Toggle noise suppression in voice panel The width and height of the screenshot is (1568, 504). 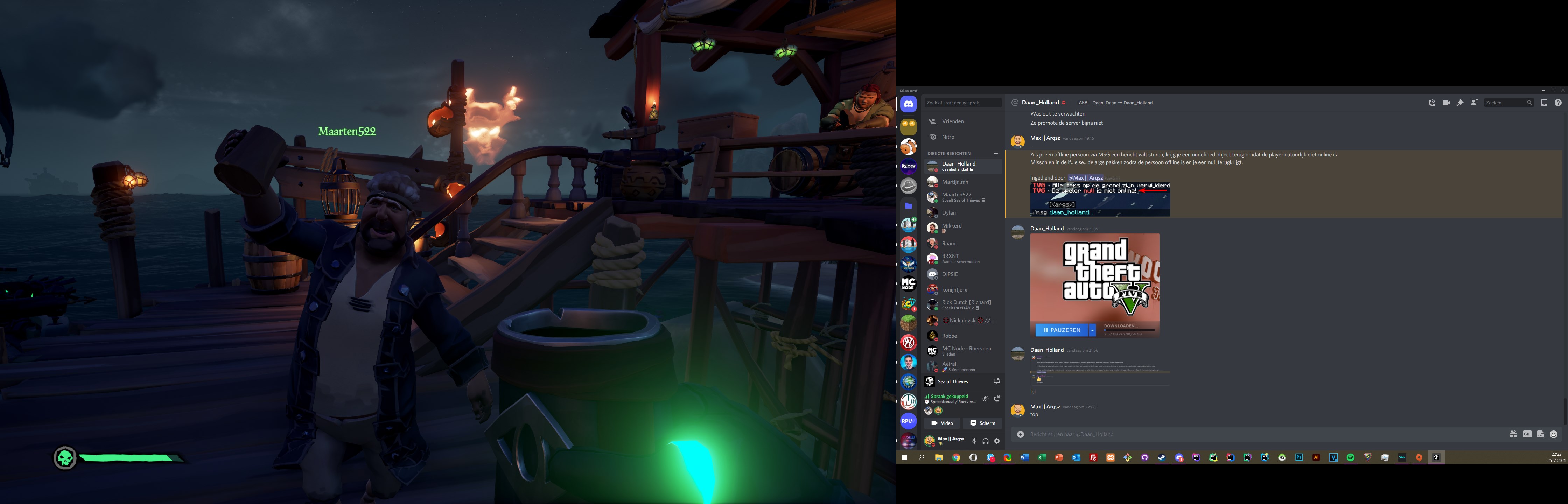pyautogui.click(x=985, y=399)
